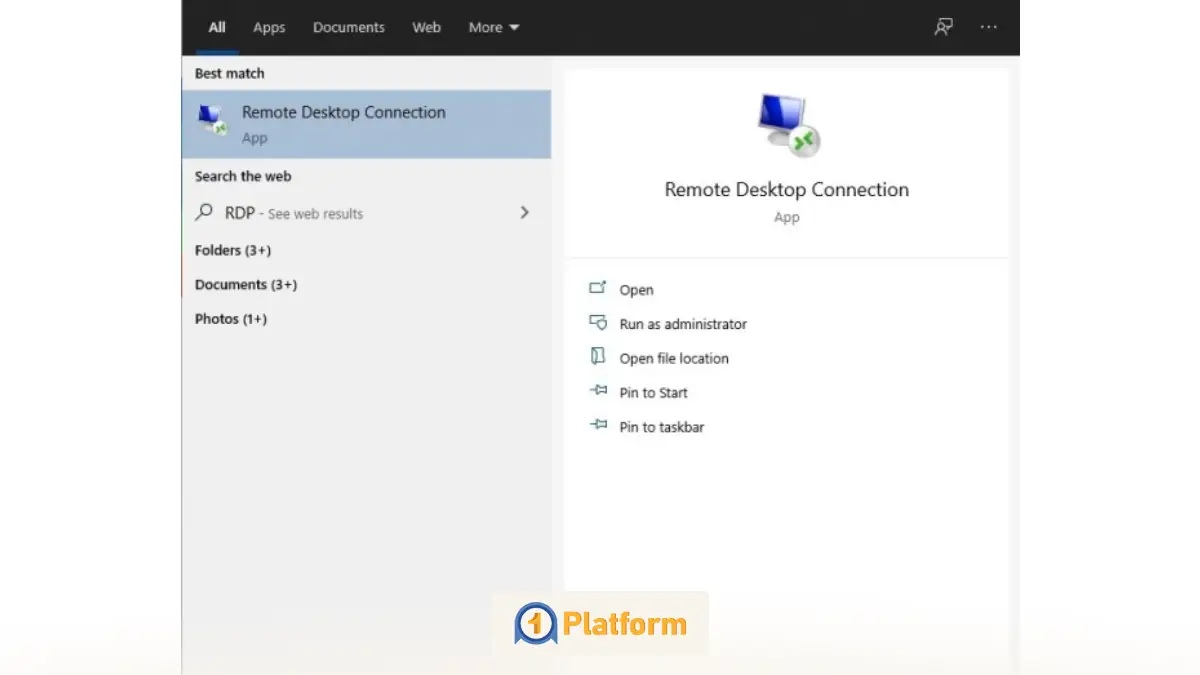Click the Pin to Start pin icon
Screen dimensions: 1200x675
click(x=598, y=392)
